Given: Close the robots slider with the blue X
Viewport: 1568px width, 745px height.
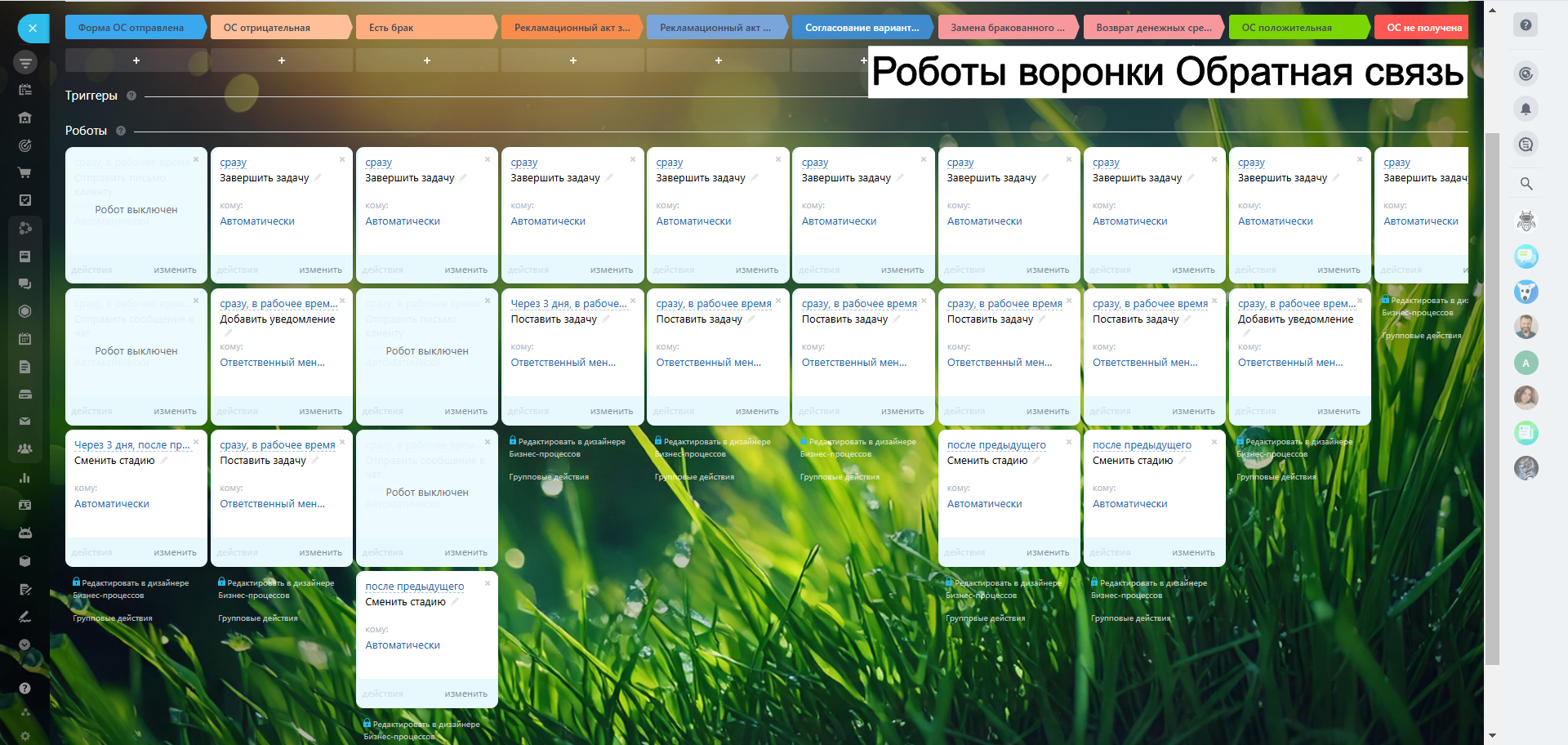Looking at the screenshot, I should (x=33, y=29).
